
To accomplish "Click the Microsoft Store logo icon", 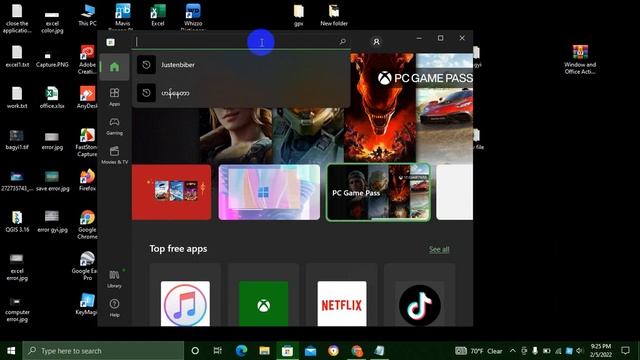I will point(110,42).
